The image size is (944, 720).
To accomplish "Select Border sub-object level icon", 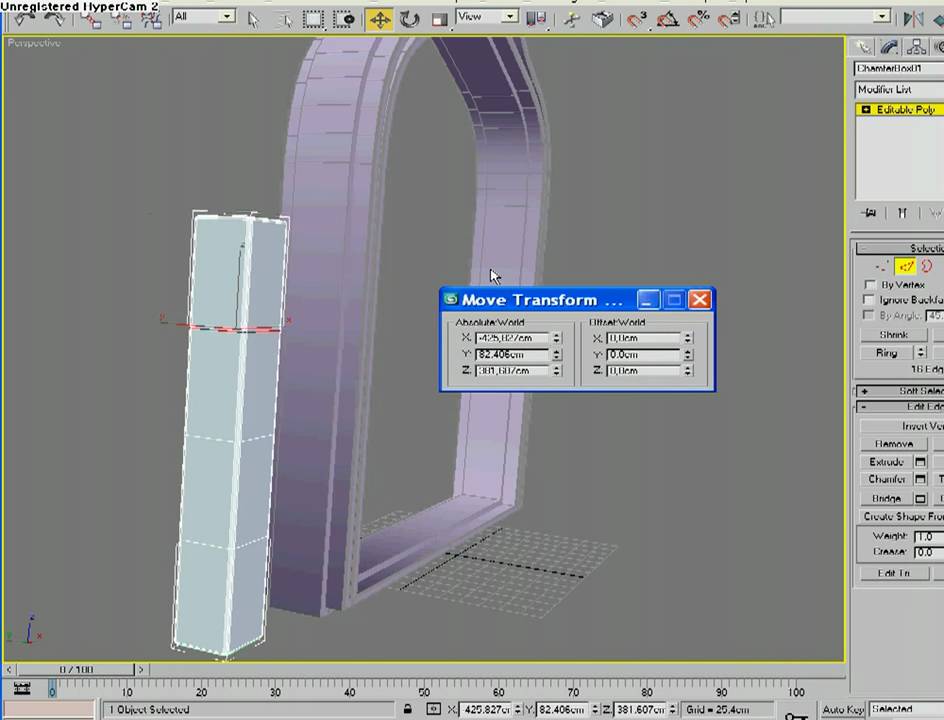I will (927, 266).
